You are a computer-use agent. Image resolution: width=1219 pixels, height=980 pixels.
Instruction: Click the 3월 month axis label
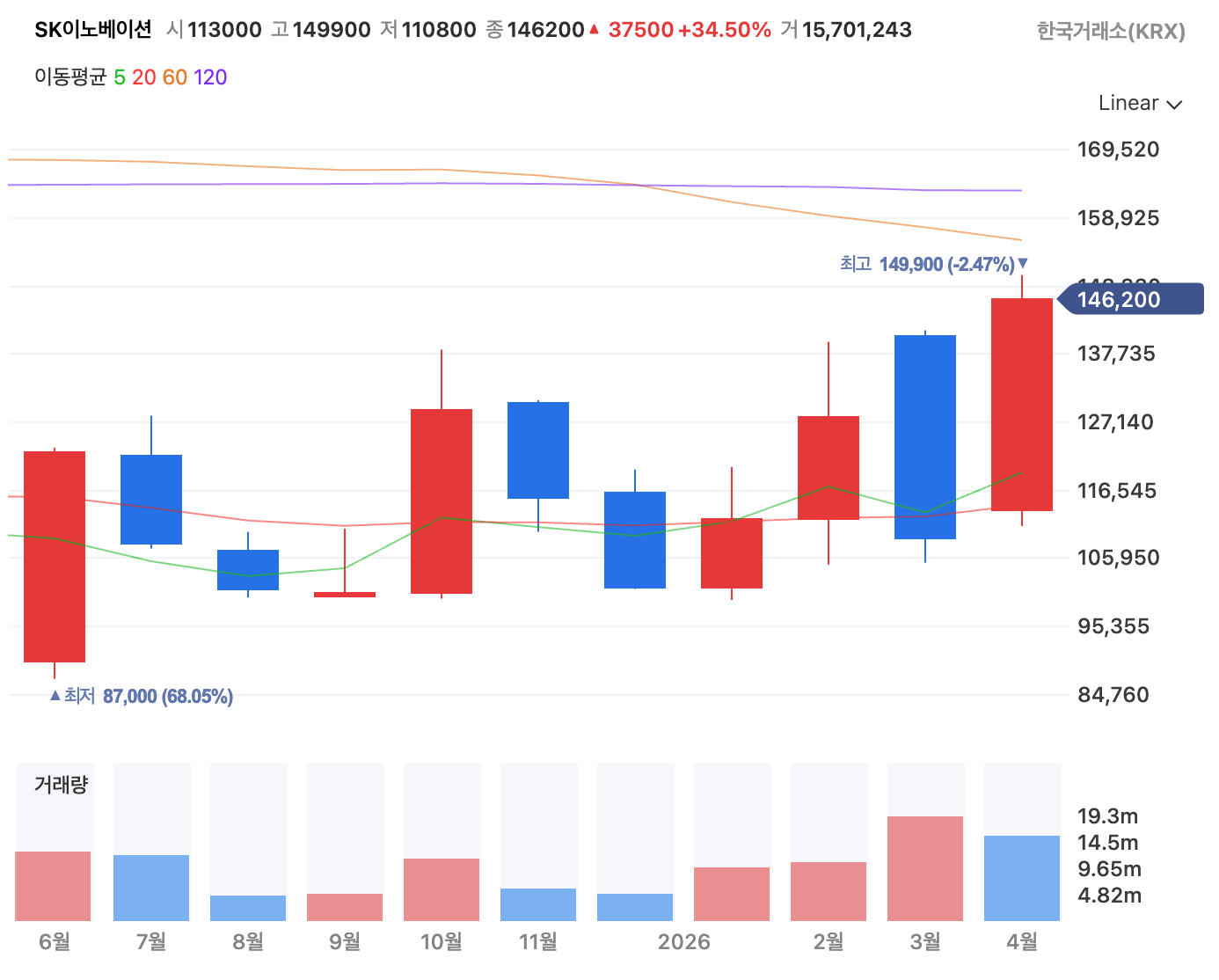[x=925, y=942]
